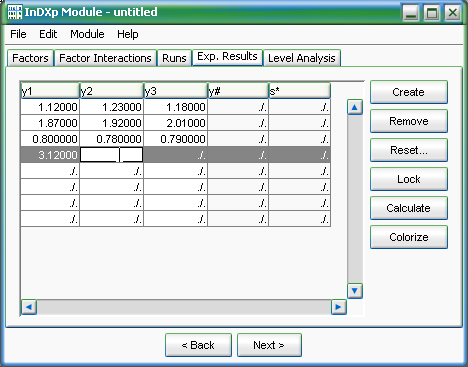Open the Edit menu

[x=48, y=34]
